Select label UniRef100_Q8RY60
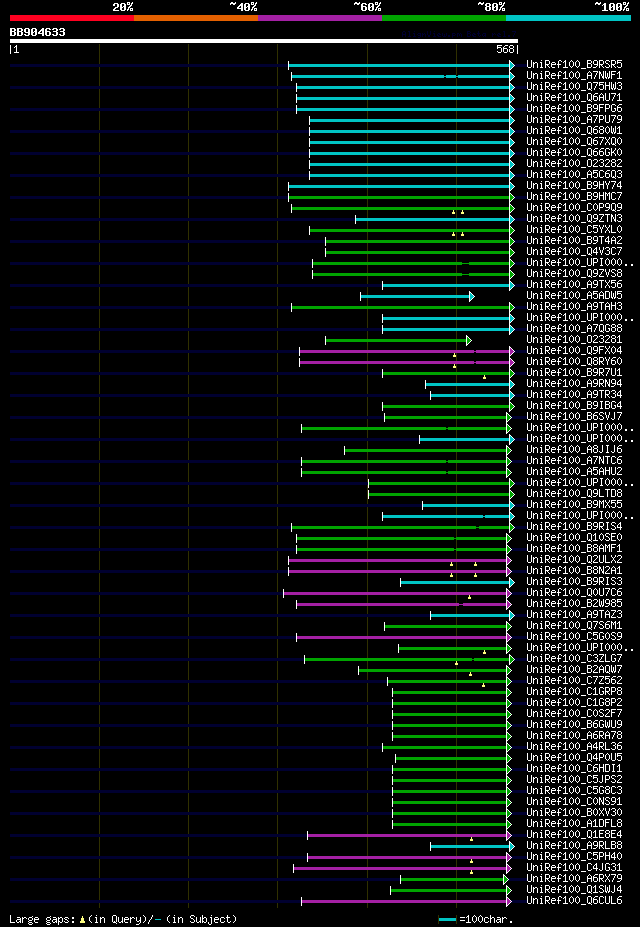Screen dimensions: 640x927 574,361
